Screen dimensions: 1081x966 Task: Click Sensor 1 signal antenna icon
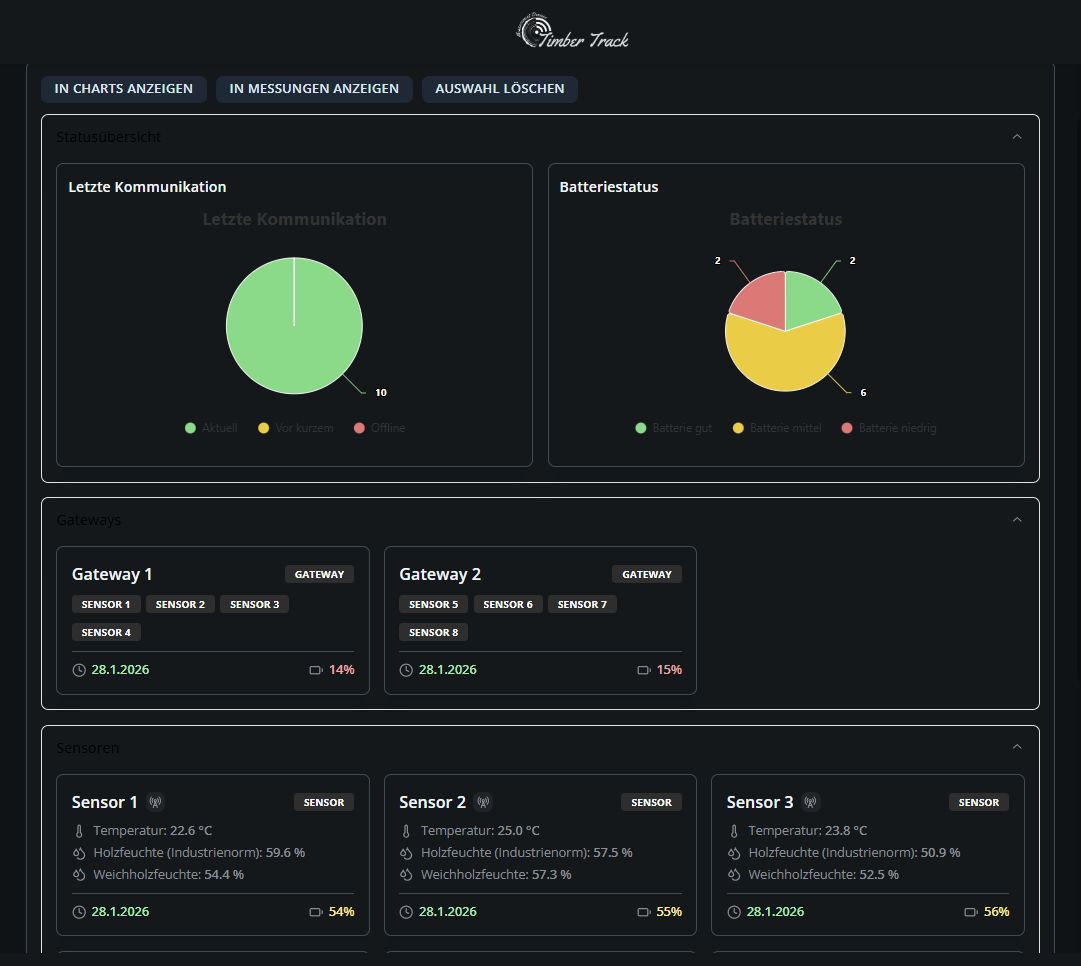[155, 802]
